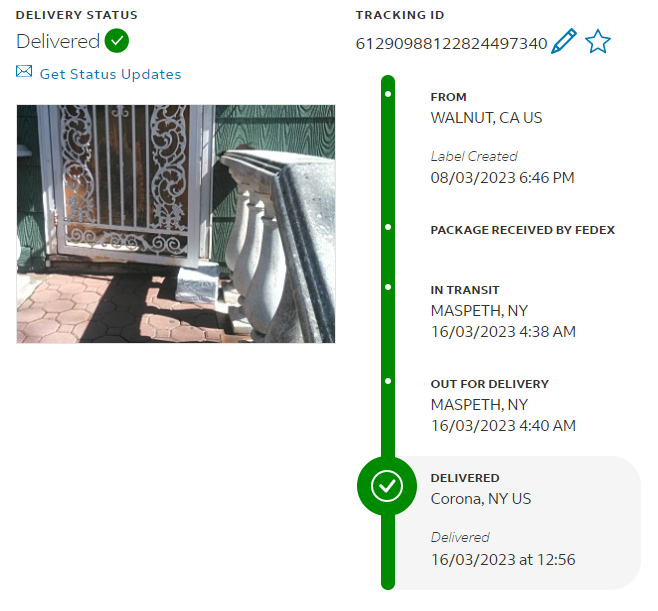658x611 pixels.
Task: Click the Out for Delivery timeline dot
Action: [388, 381]
